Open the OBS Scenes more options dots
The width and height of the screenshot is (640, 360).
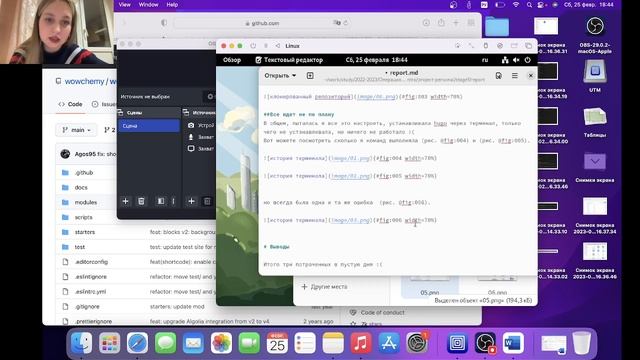[x=173, y=201]
